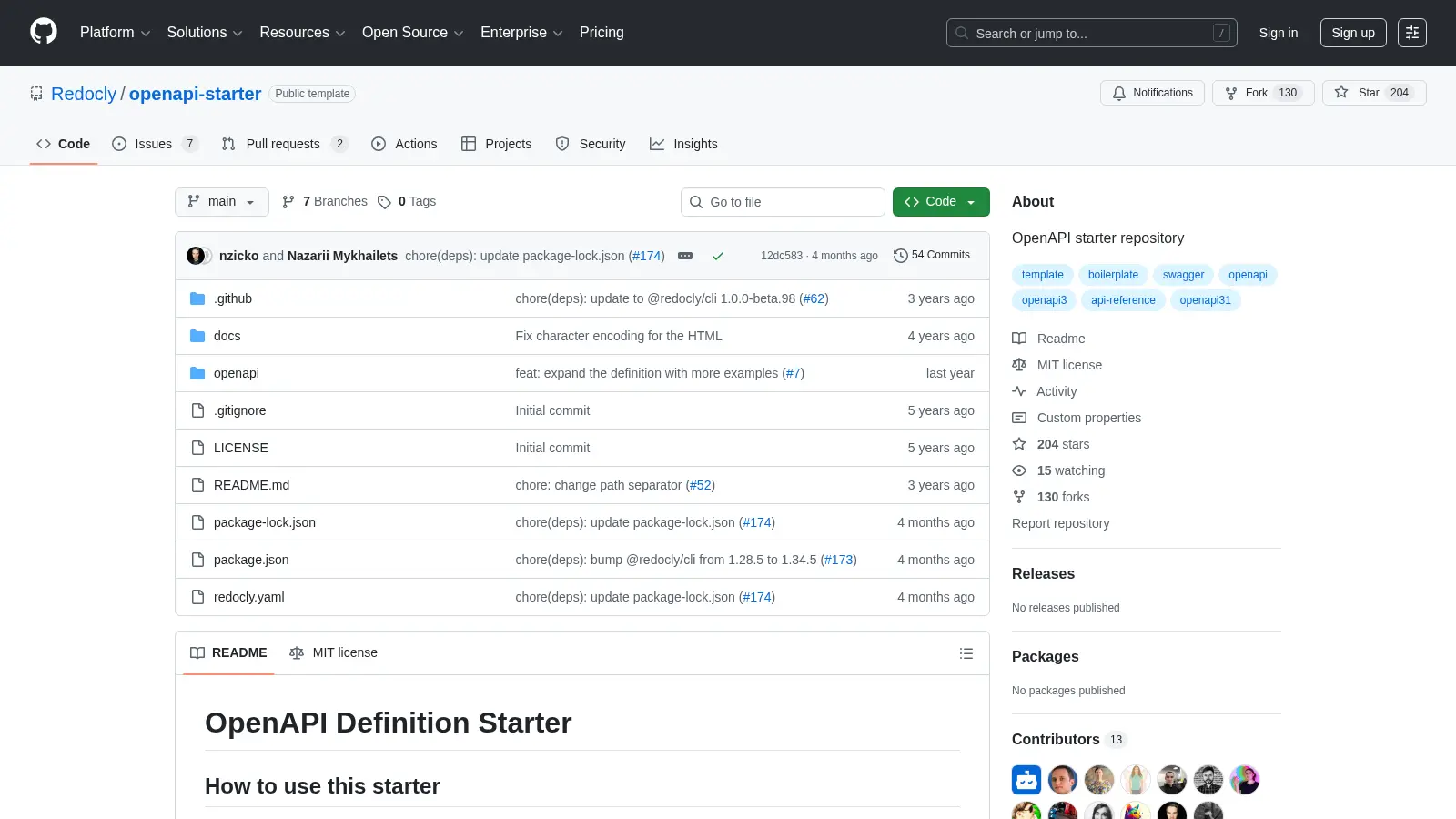Image resolution: width=1456 pixels, height=819 pixels.
Task: Click the README.md file icon
Action: point(197,485)
